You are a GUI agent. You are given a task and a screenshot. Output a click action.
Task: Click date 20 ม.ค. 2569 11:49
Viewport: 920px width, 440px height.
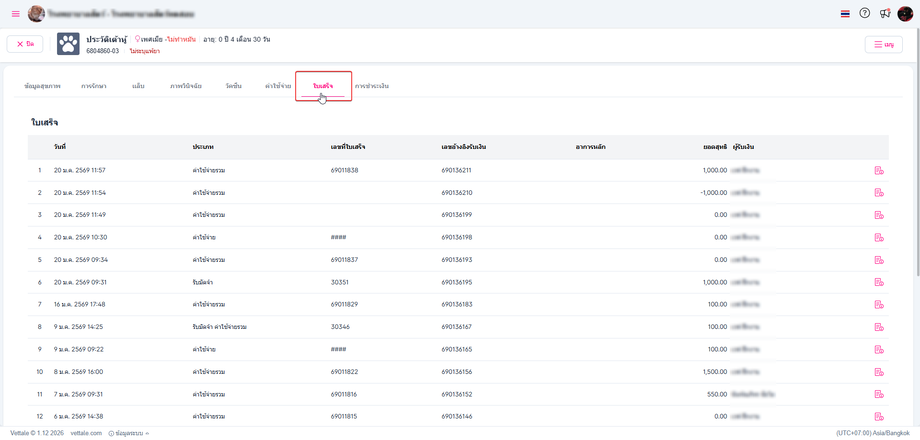(x=80, y=215)
